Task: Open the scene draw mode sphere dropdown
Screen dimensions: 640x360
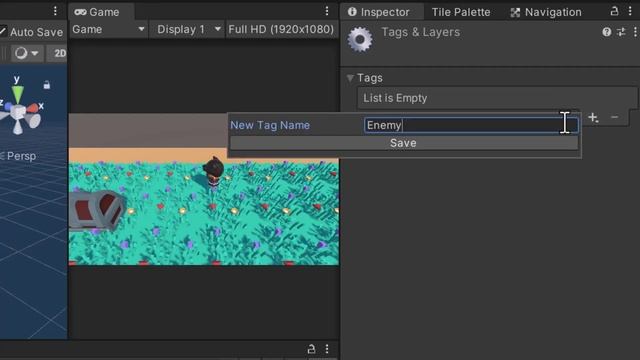Action: coord(27,53)
